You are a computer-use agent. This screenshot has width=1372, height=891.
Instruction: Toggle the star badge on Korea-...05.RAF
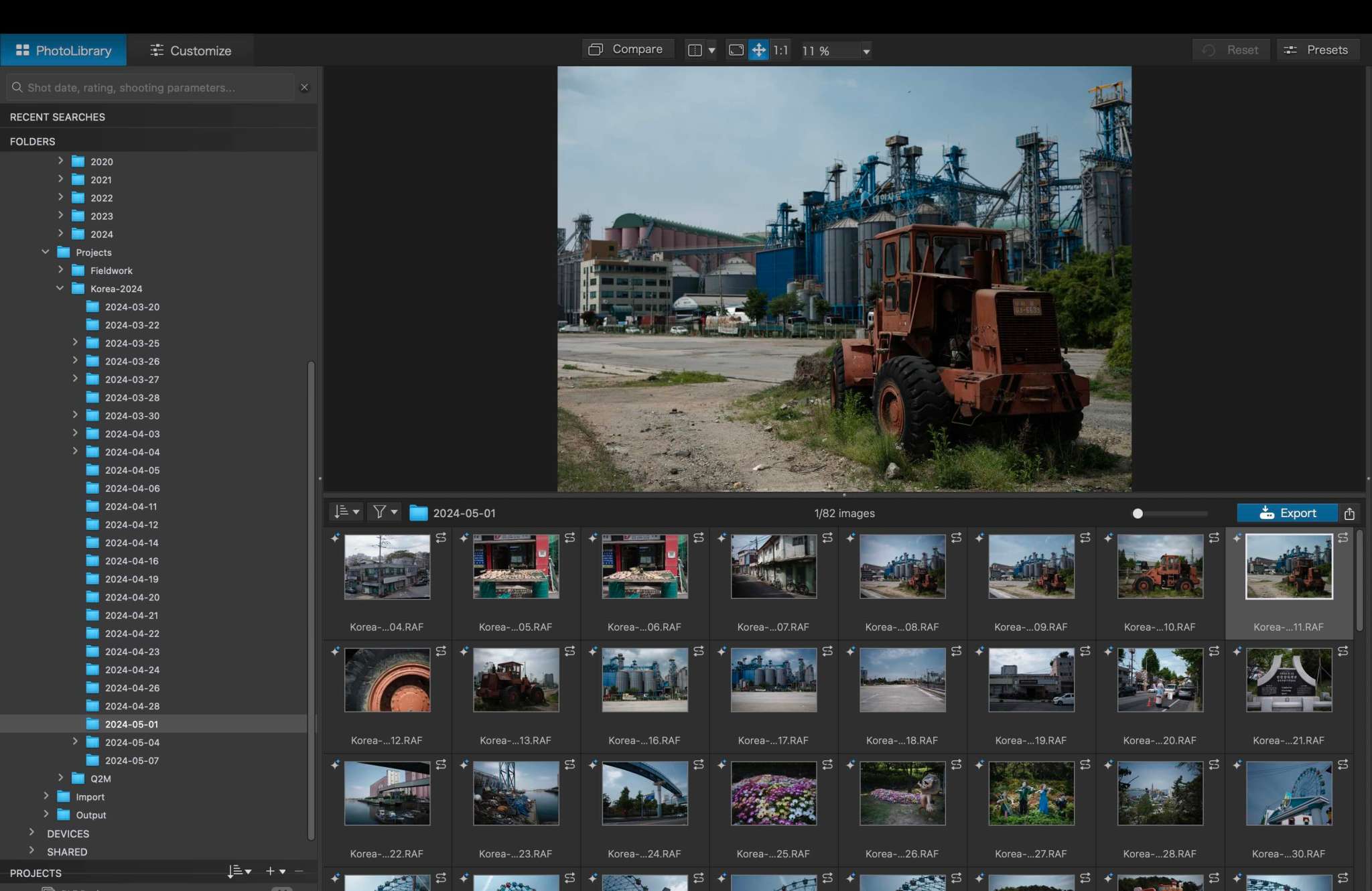(464, 537)
